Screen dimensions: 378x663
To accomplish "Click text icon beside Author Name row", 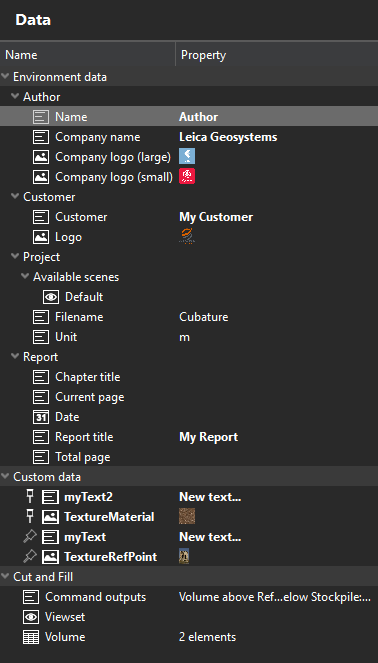I will pos(41,117).
